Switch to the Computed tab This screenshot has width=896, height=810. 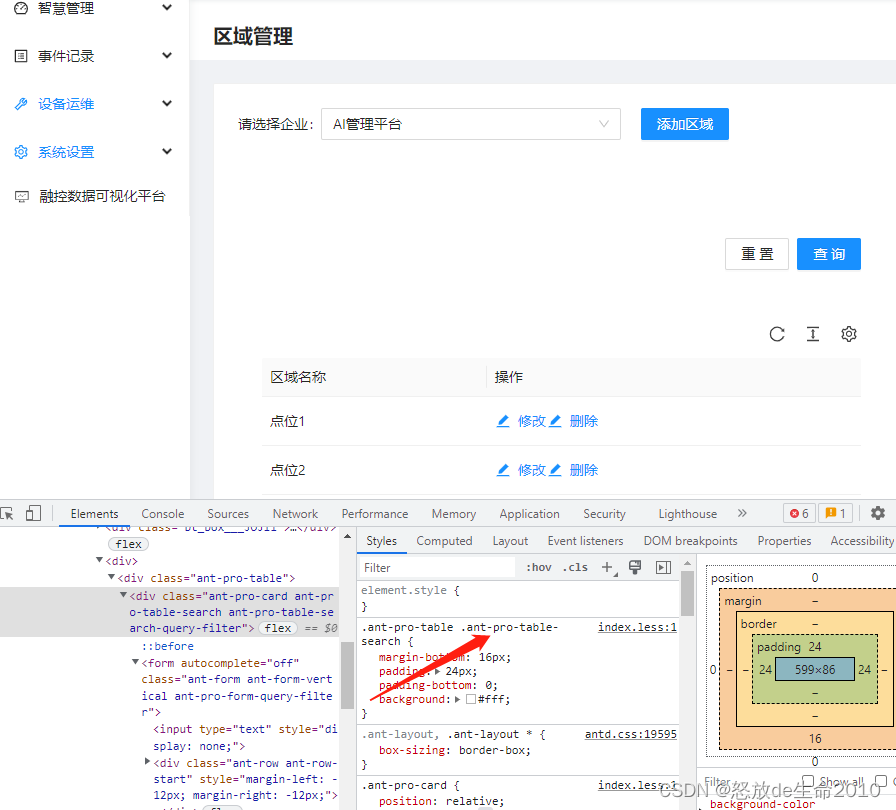click(444, 540)
